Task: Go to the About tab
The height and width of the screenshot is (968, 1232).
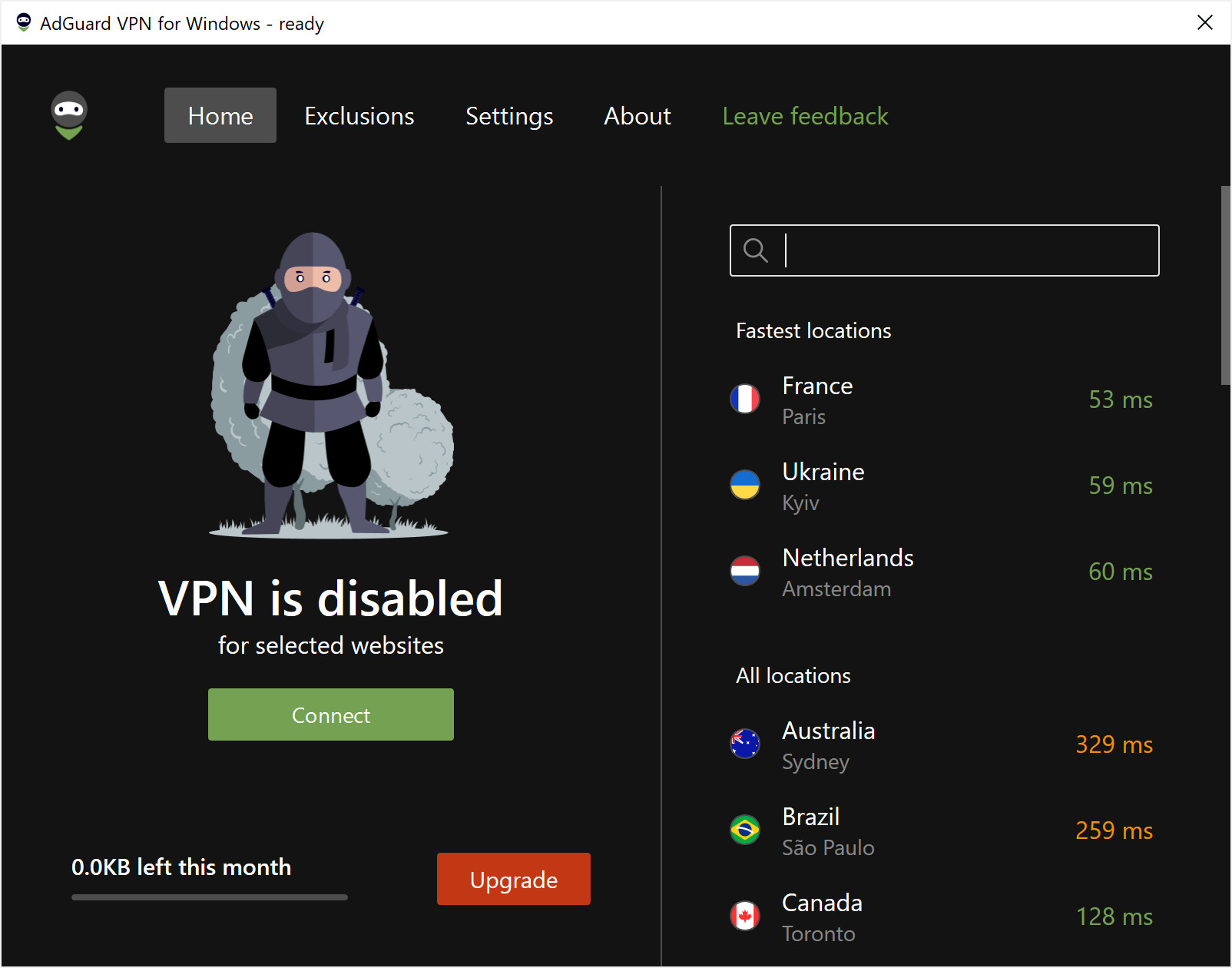Action: (x=637, y=116)
